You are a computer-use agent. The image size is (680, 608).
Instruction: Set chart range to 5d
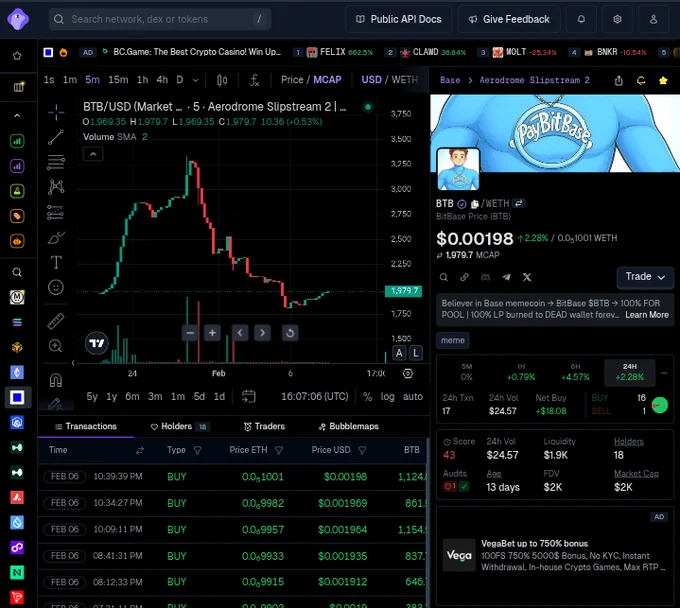click(x=199, y=396)
